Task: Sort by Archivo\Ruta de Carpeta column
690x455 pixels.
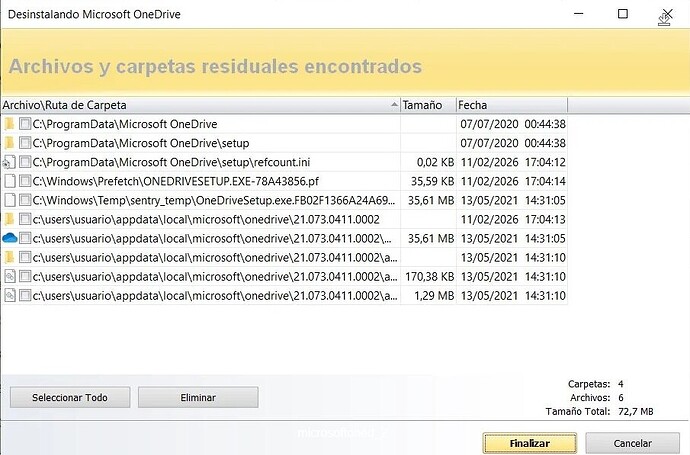Action: tap(200, 105)
